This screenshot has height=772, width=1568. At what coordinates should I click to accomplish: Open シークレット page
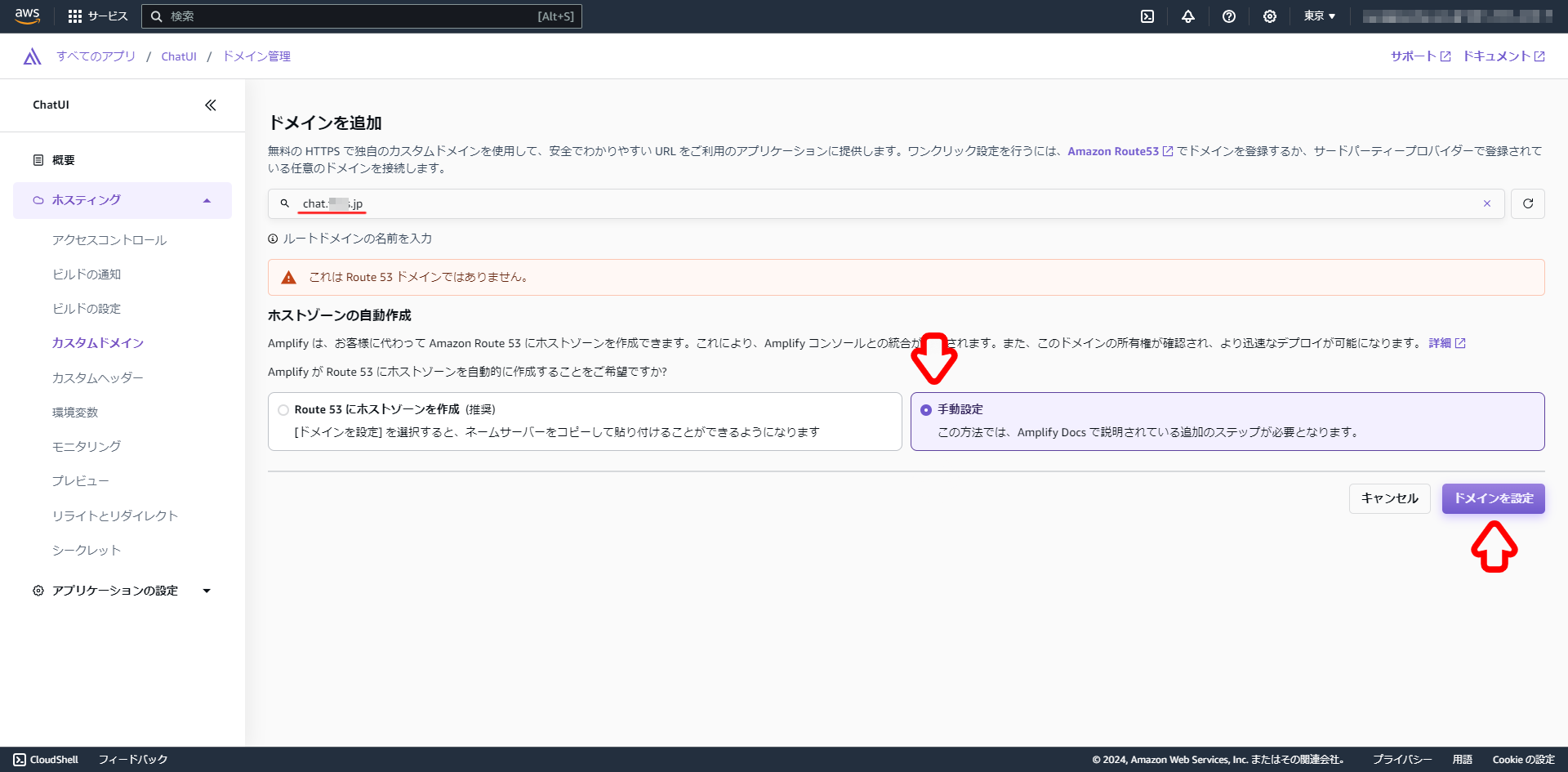[87, 551]
